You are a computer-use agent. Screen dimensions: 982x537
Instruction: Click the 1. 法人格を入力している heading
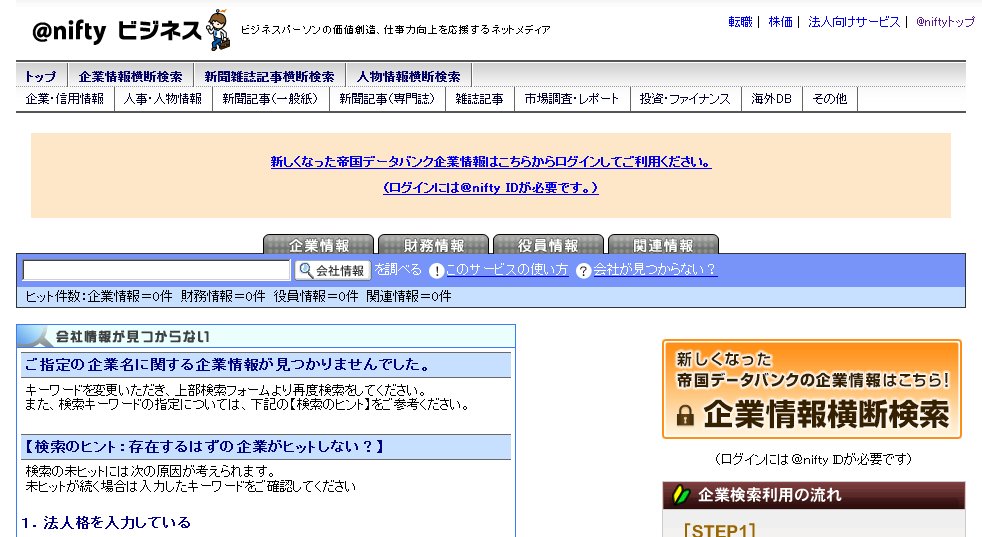(x=106, y=522)
